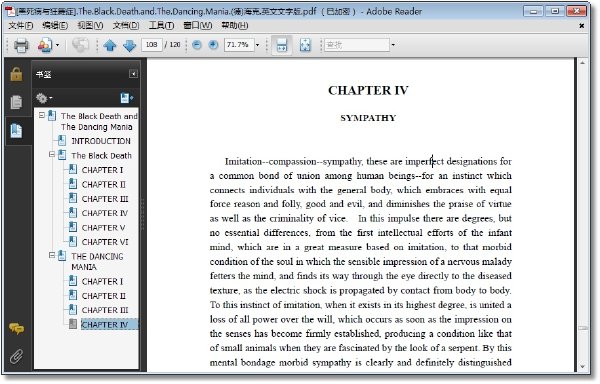Go to next page with down arrow
The image size is (600, 384).
point(130,46)
